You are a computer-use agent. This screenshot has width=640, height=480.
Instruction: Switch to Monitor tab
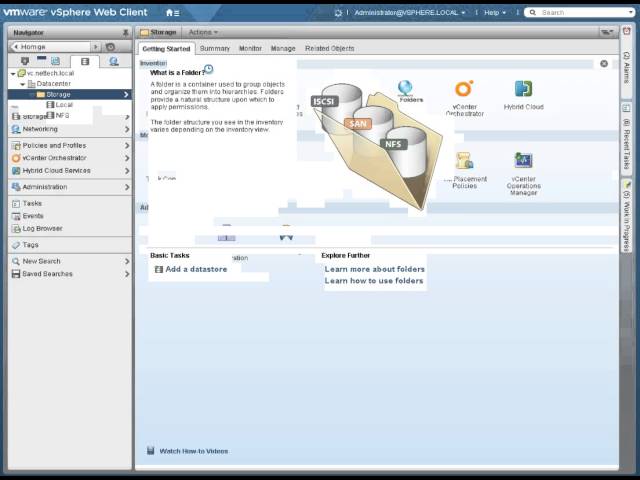250,49
